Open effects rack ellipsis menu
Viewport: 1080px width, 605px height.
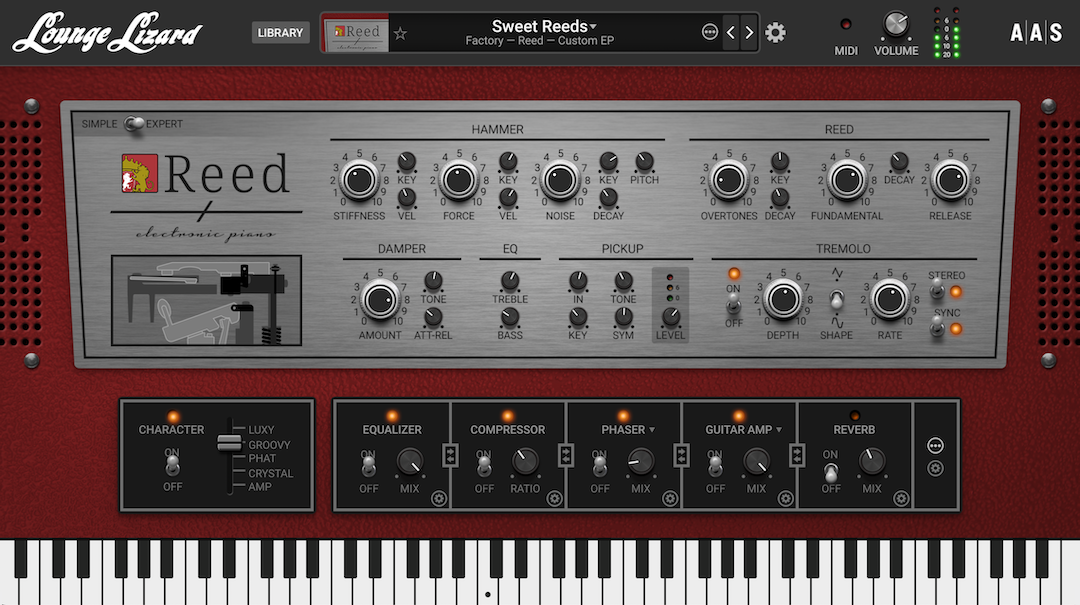point(935,446)
